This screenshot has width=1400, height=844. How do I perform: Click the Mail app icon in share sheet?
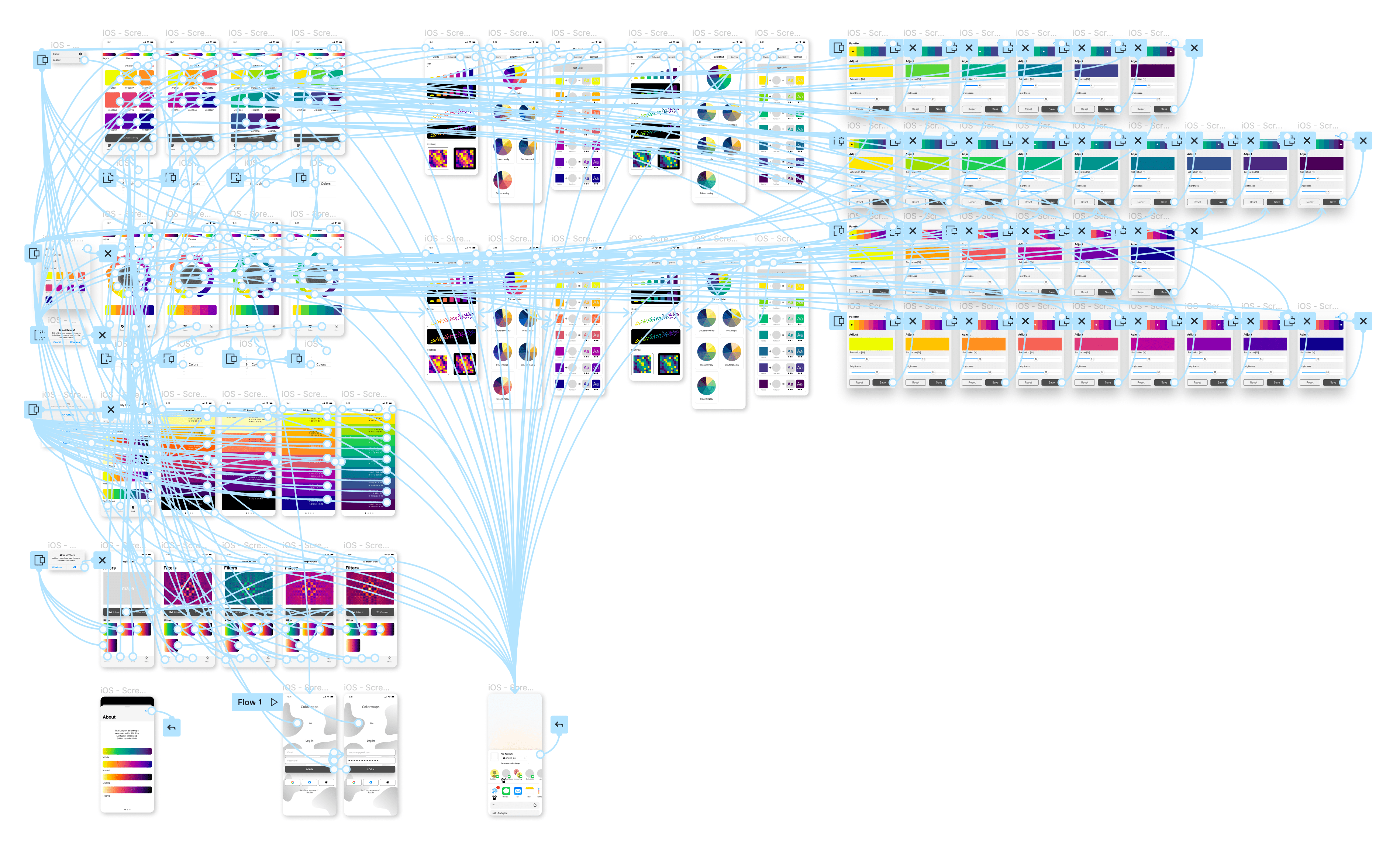point(518,791)
